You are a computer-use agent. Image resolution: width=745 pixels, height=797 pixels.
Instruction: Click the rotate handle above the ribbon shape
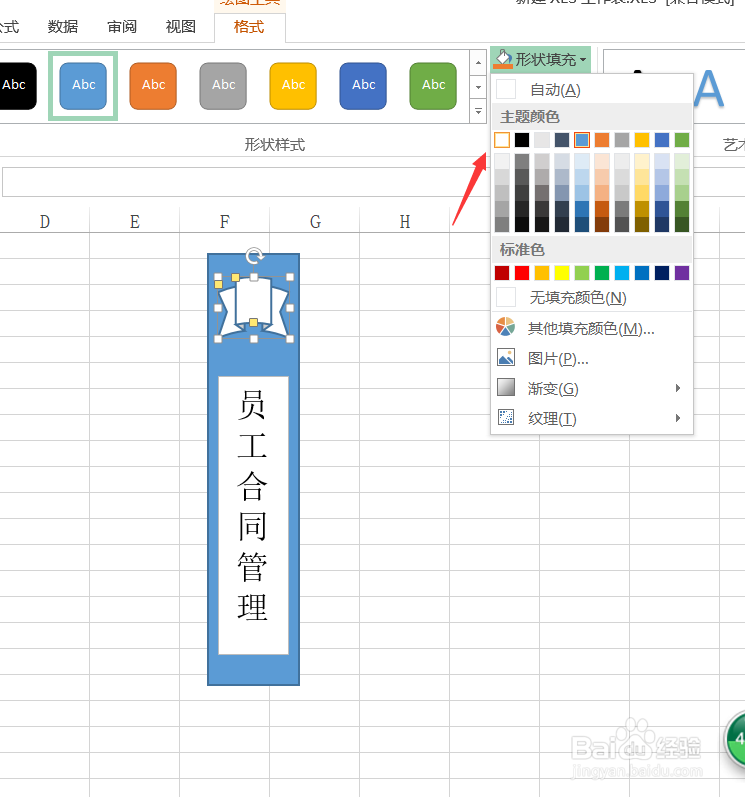pos(254,256)
